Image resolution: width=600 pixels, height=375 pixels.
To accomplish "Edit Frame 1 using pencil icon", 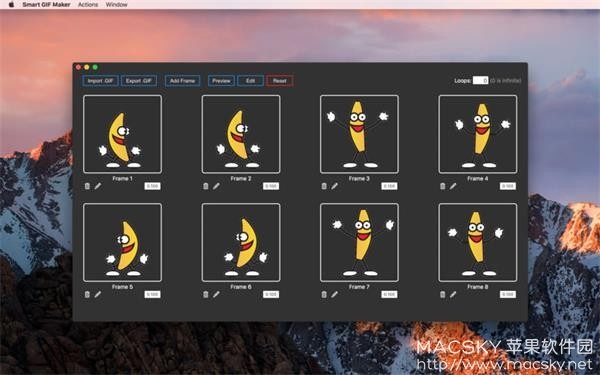I will click(98, 186).
